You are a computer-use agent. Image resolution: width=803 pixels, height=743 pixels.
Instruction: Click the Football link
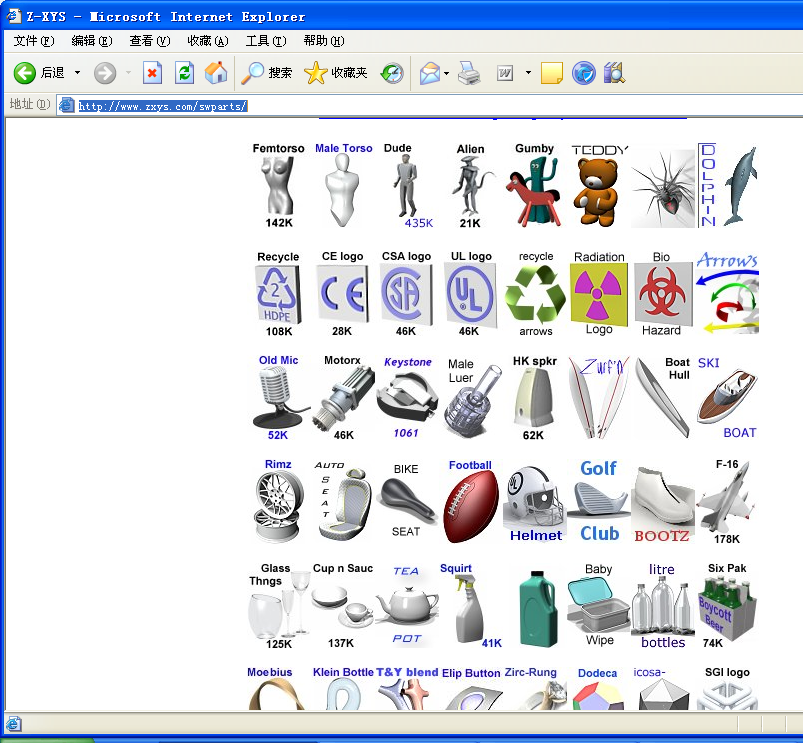[470, 465]
